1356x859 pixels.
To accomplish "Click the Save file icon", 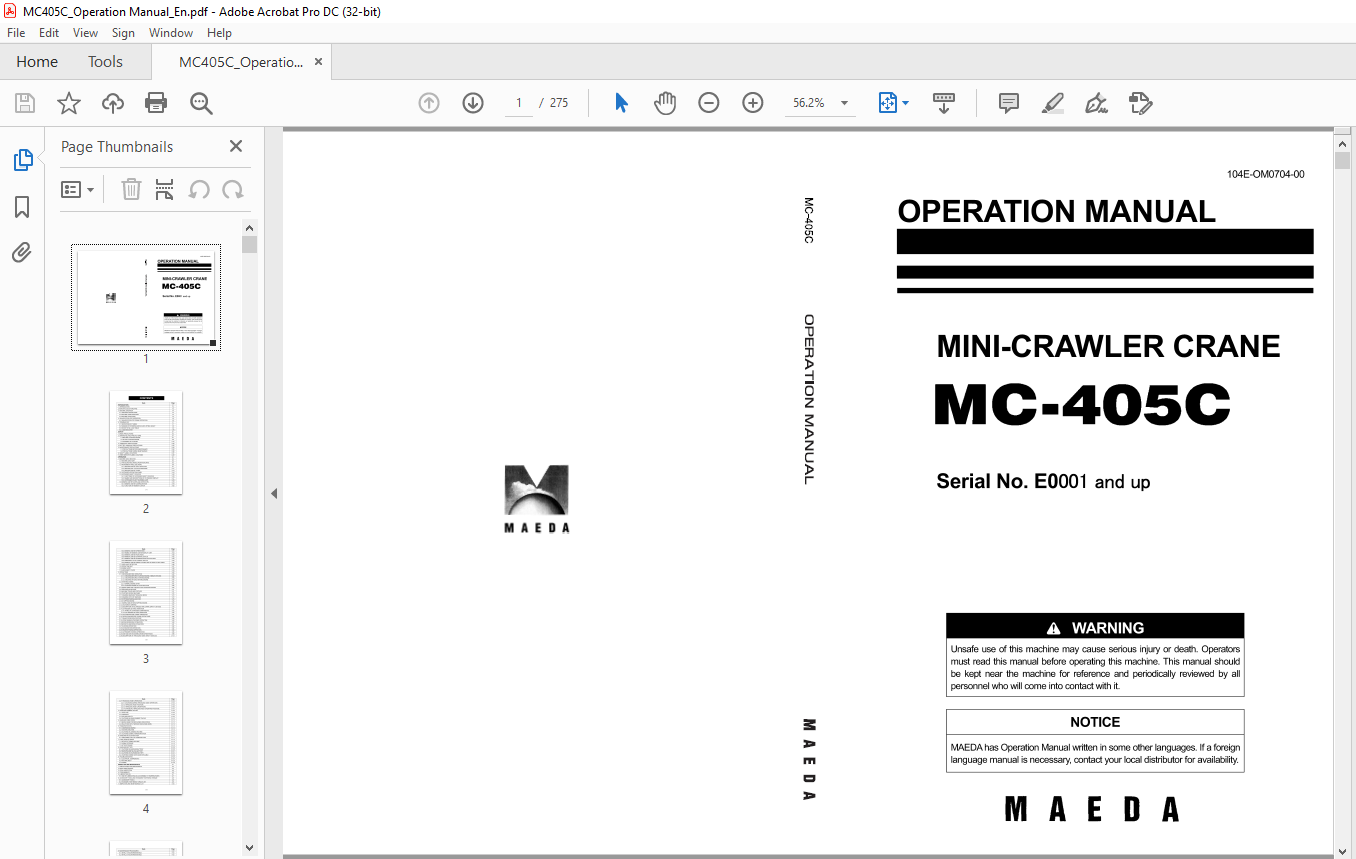I will coord(25,103).
